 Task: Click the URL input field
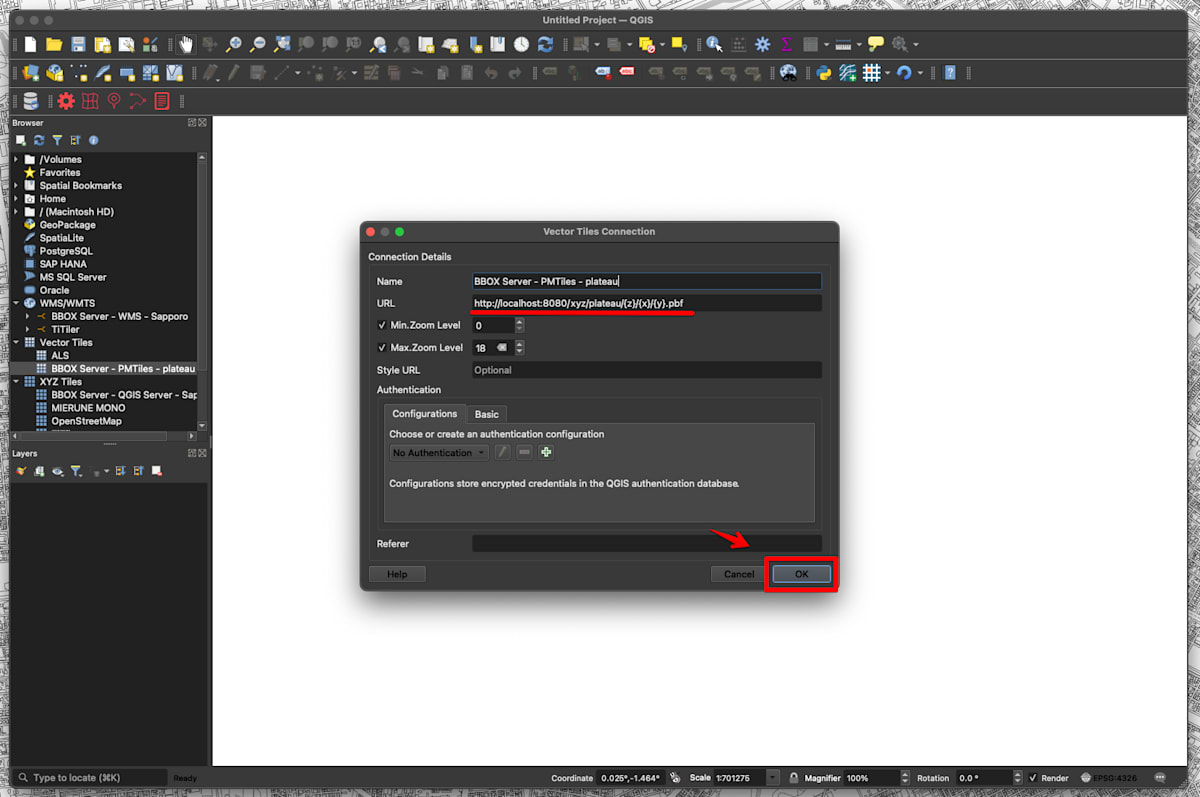point(647,303)
